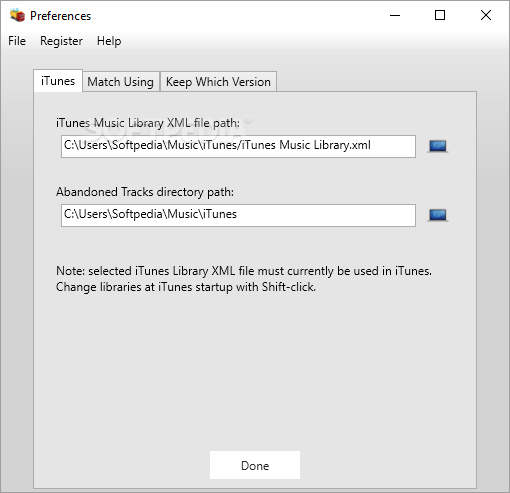Open the File menu
The width and height of the screenshot is (510, 493).
point(17,41)
